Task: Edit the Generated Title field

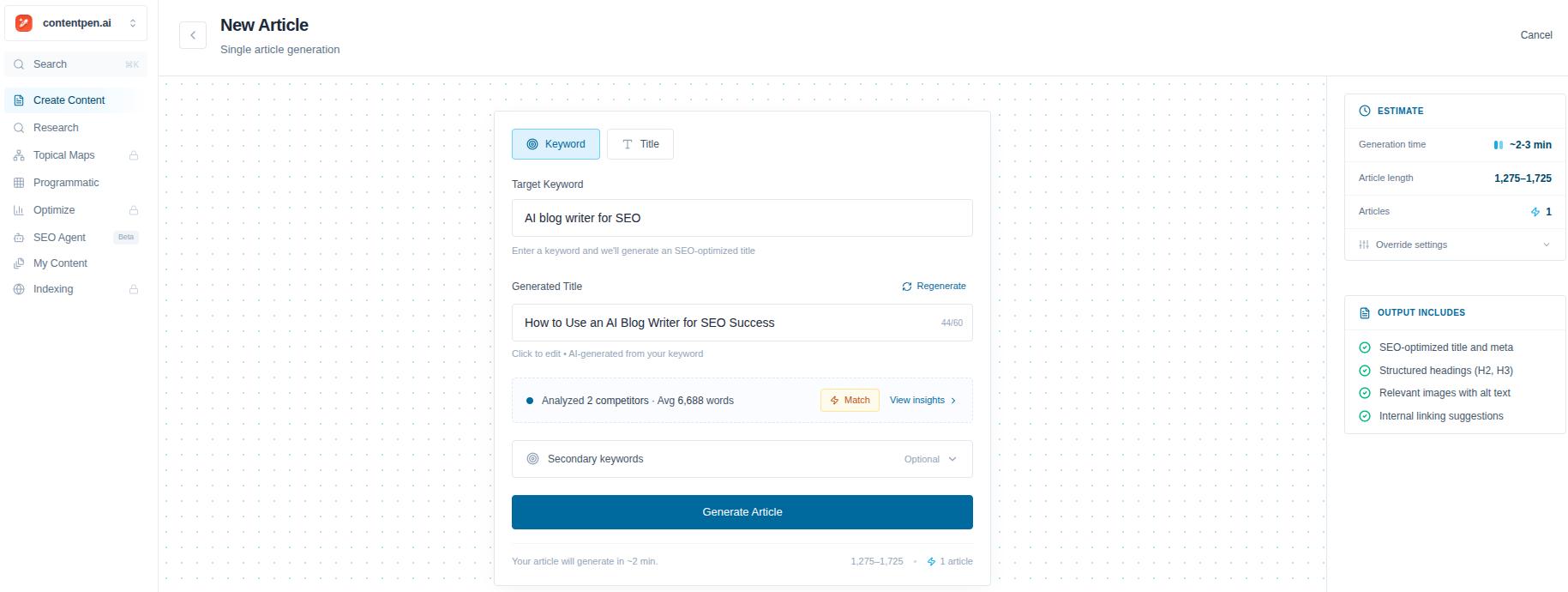Action: (742, 323)
